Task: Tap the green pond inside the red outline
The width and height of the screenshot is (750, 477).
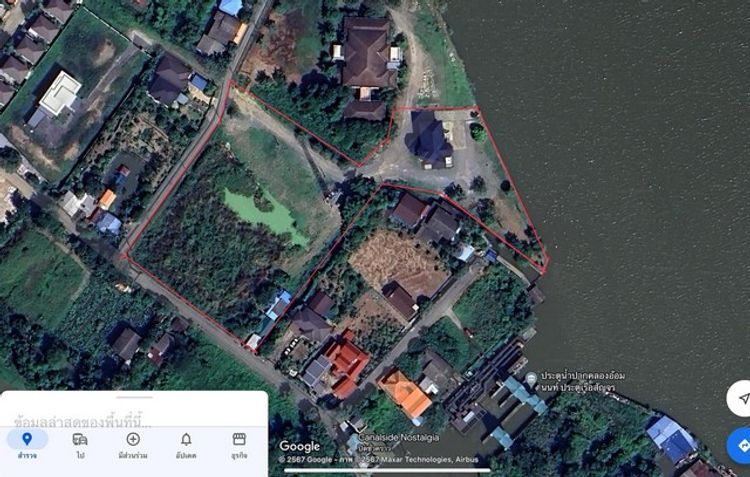Action: point(263,214)
